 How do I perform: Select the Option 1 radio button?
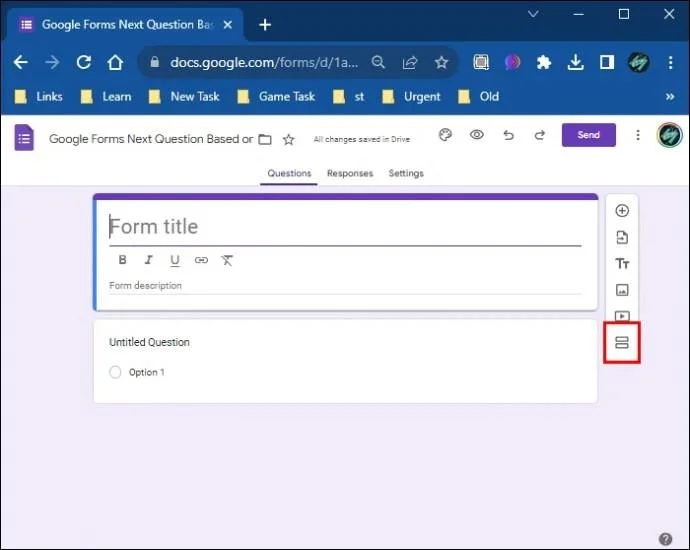click(x=115, y=372)
